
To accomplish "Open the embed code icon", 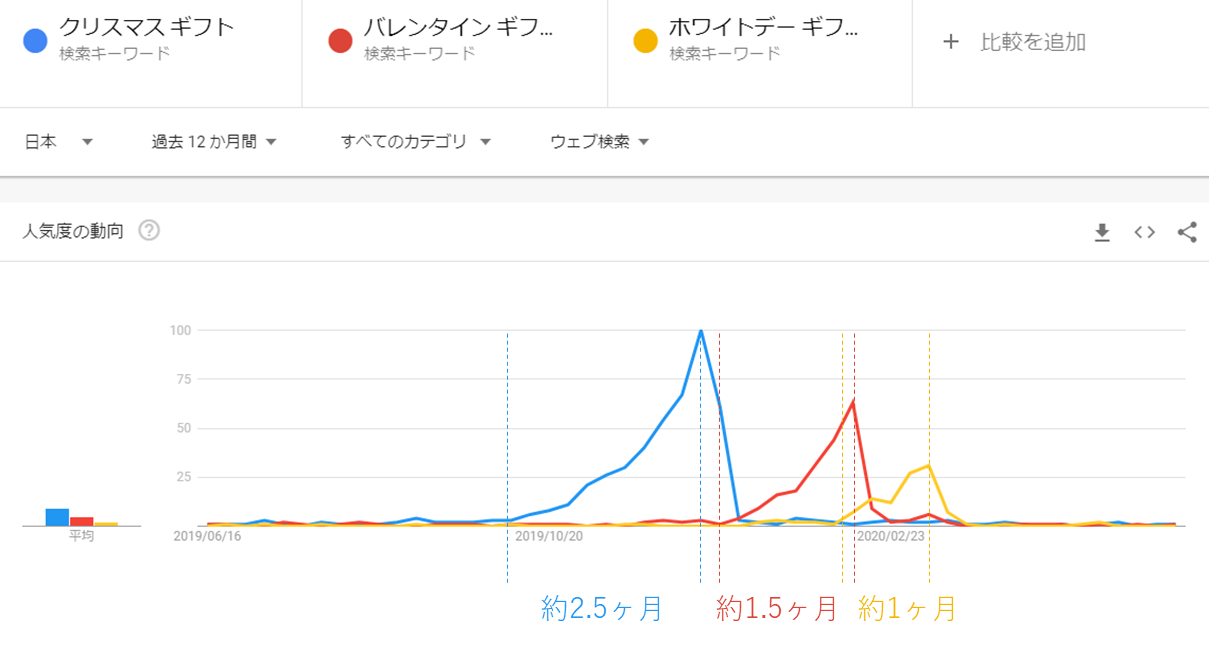I will coord(1145,233).
